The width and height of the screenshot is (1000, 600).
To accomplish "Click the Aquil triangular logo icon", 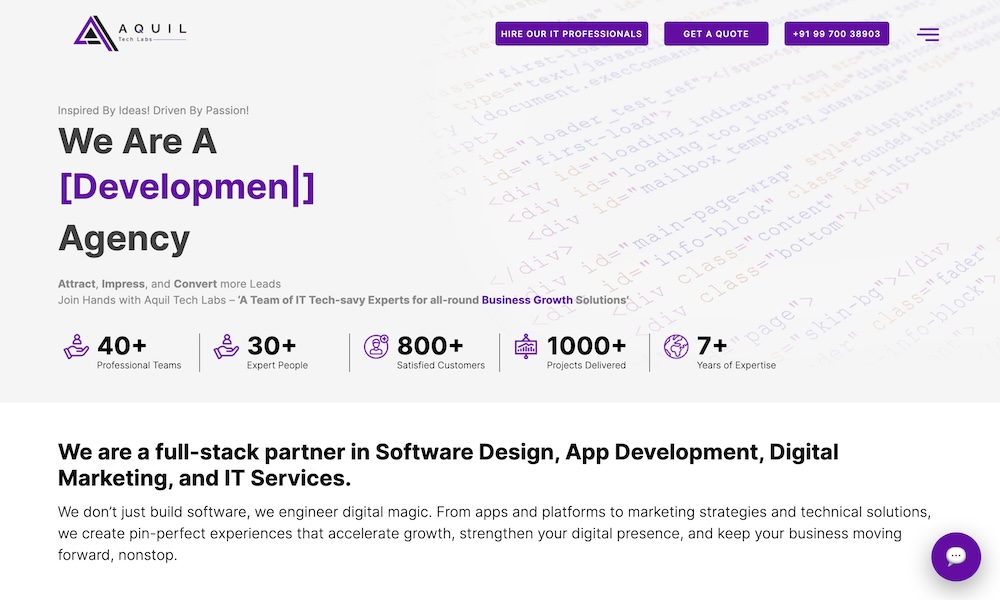I will click(96, 33).
